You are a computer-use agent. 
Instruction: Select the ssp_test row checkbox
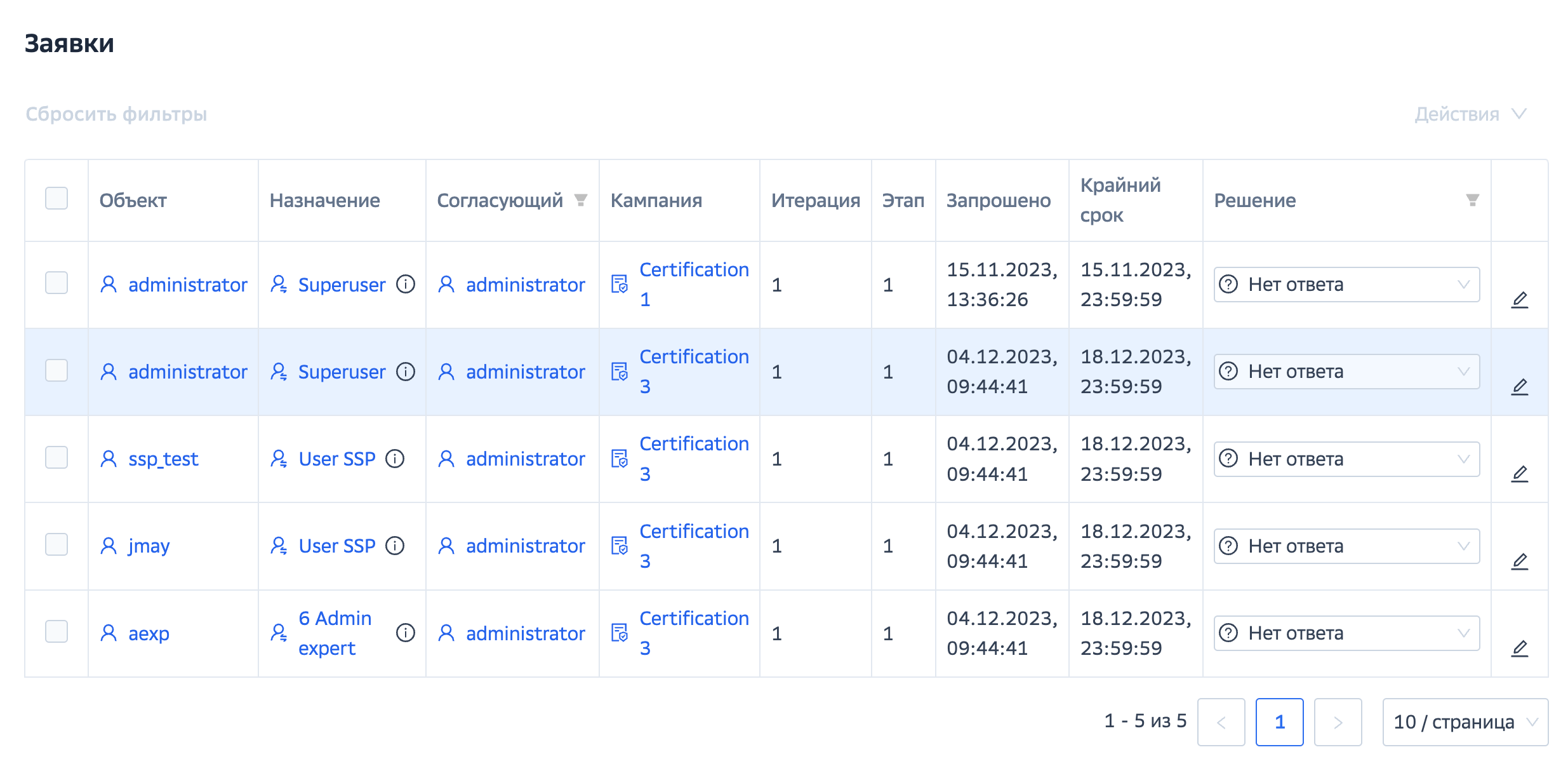point(56,457)
